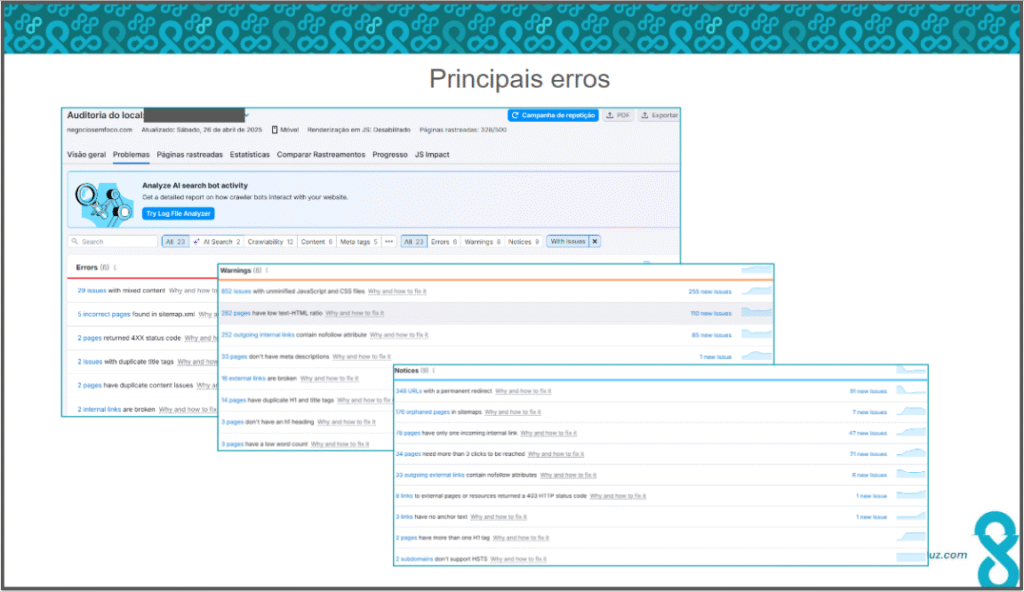Toggle the Crawlability category filter
Image resolution: width=1024 pixels, height=592 pixels.
click(x=270, y=242)
